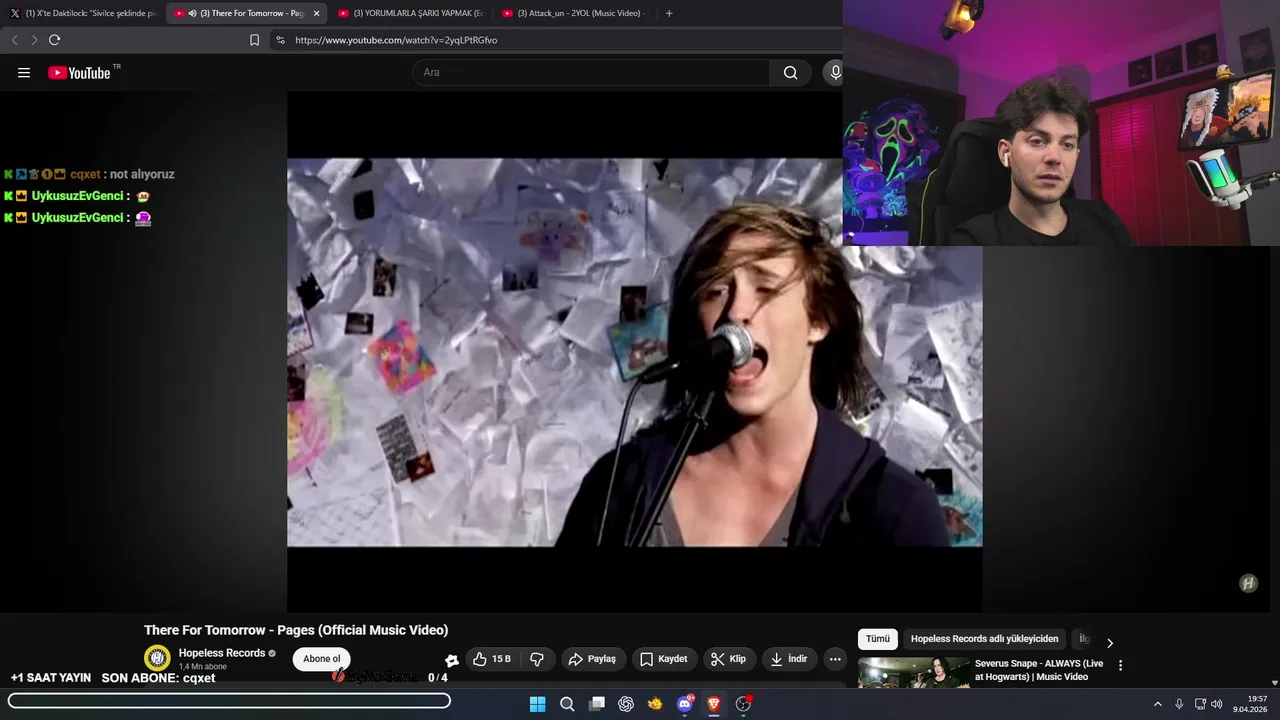This screenshot has width=1280, height=720.
Task: Open the Hopeless Records channel name link
Action: pyautogui.click(x=221, y=653)
